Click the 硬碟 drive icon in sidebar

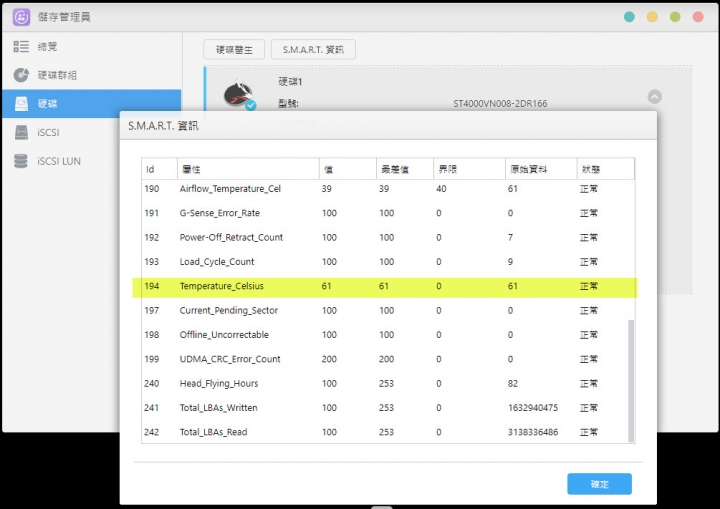click(21, 104)
